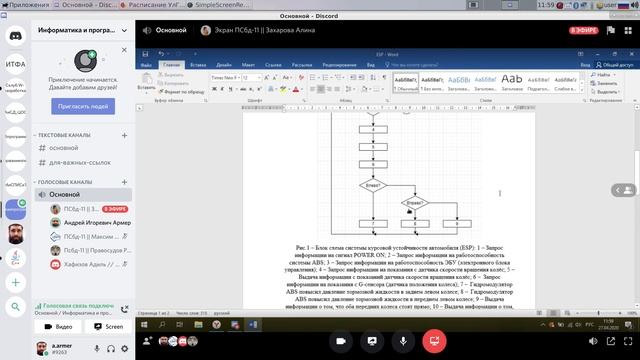Click the add a server plus icon
Screen dimensions: 640x360
click(16, 282)
